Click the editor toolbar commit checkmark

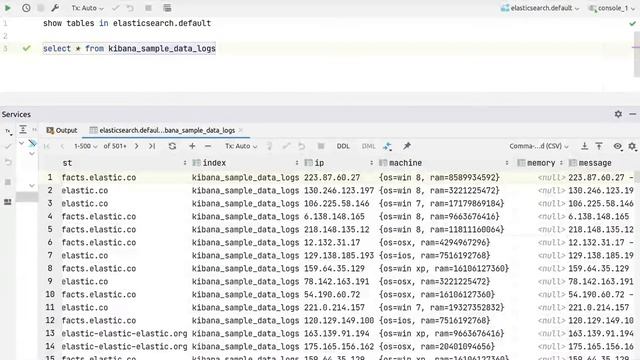coord(116,8)
